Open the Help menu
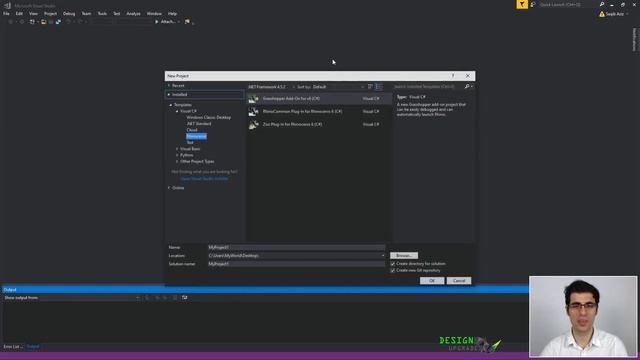This screenshot has height=360, width=640. pyautogui.click(x=172, y=13)
